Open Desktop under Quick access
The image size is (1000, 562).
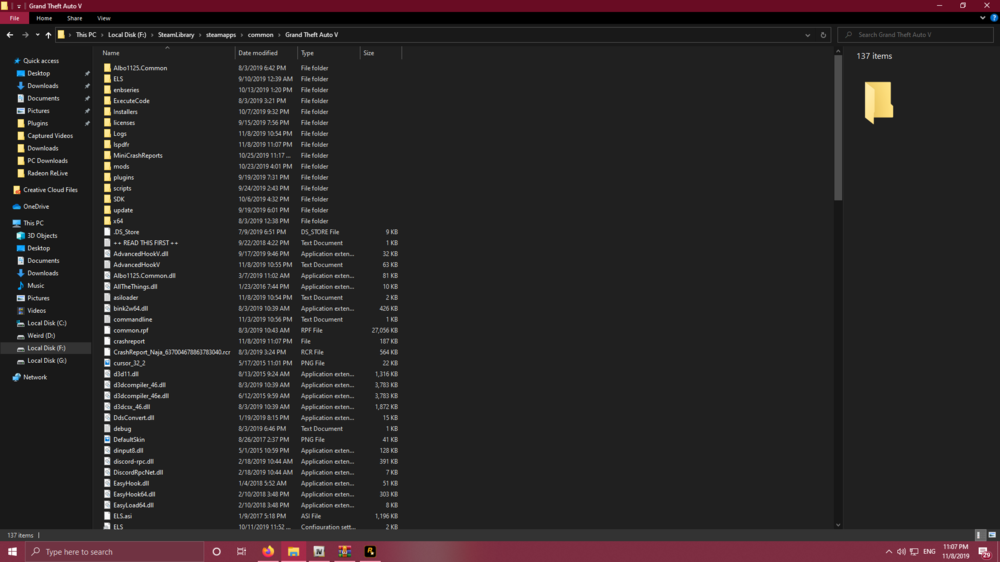(38, 73)
